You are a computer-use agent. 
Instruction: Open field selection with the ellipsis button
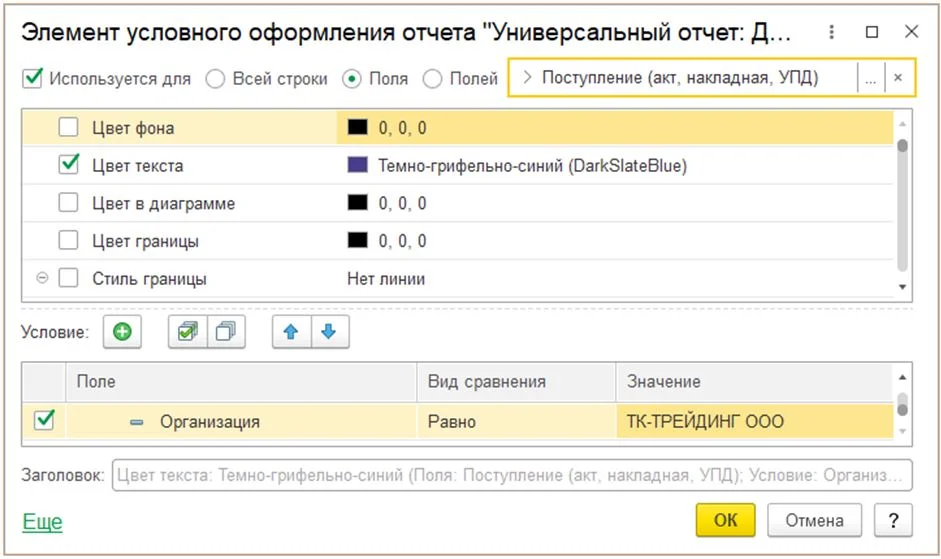(x=871, y=77)
